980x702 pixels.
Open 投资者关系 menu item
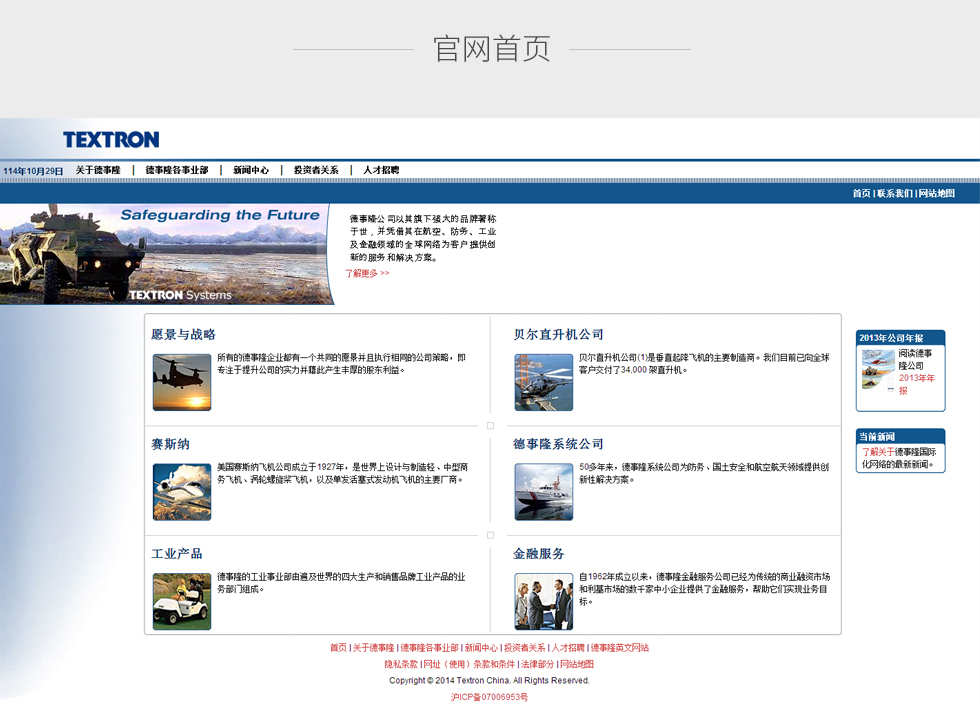click(x=316, y=170)
